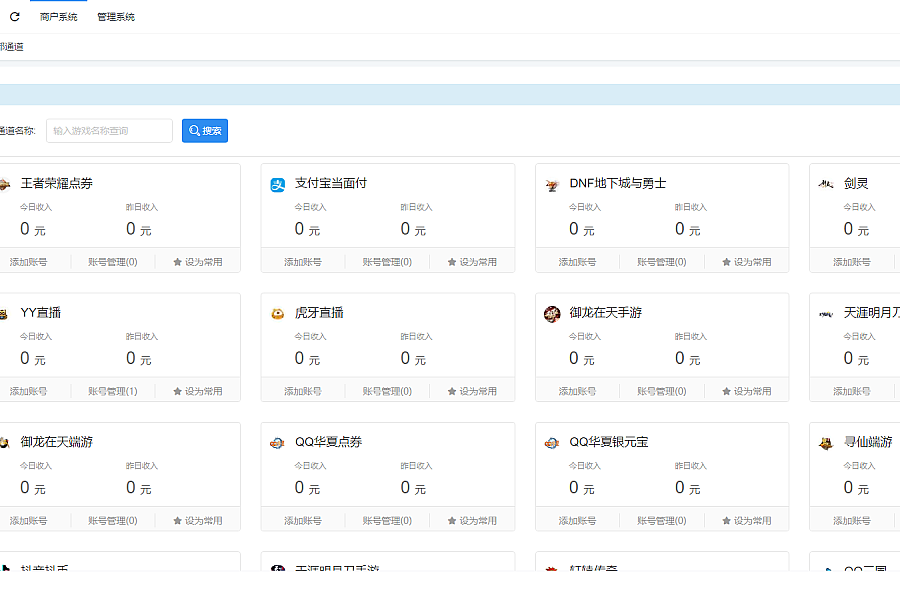This screenshot has height=600, width=900.
Task: Open the 商户系统 tab
Action: coord(59,17)
